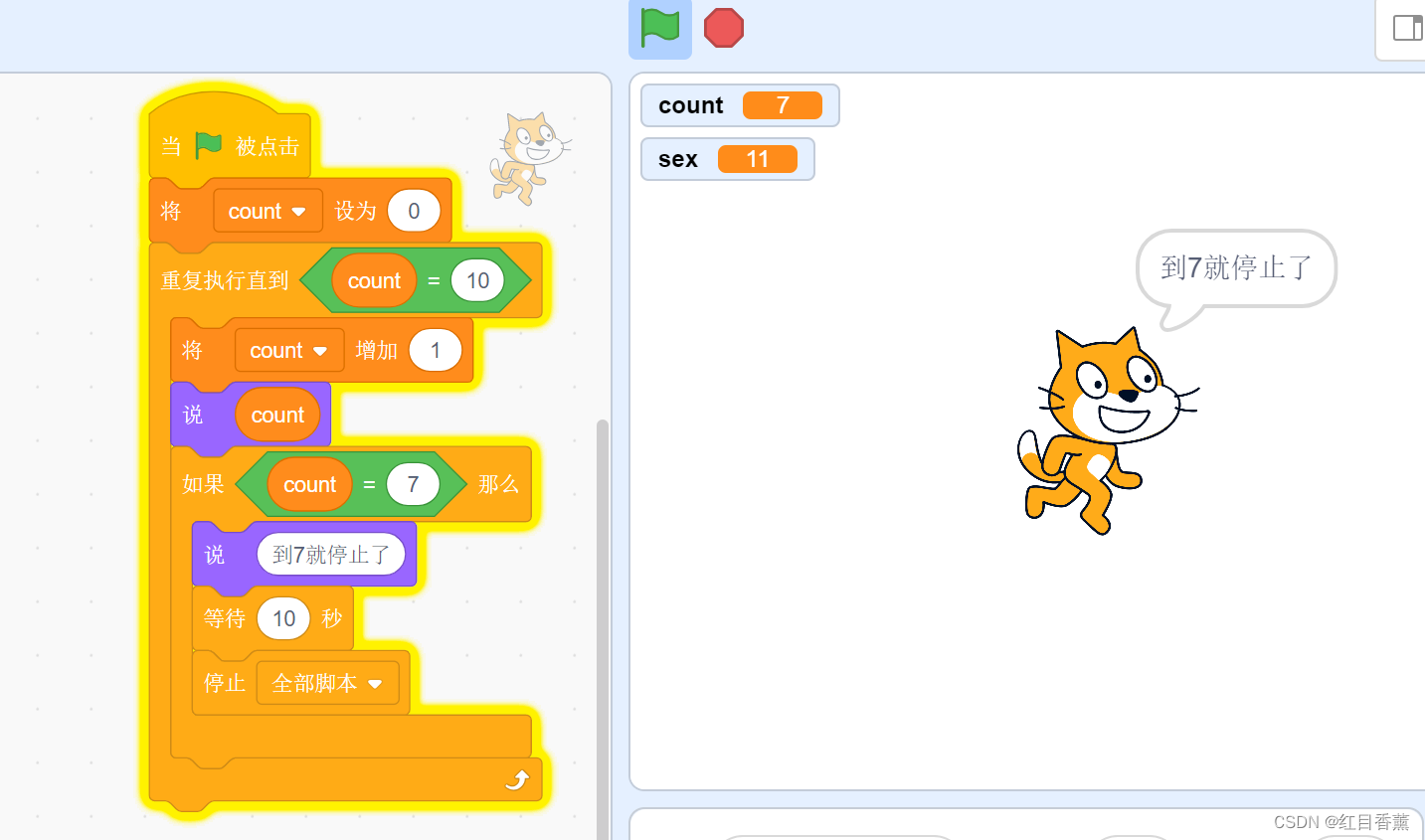Image resolution: width=1425 pixels, height=840 pixels.
Task: Click the workspace vertical scrollbar
Action: 602,629
